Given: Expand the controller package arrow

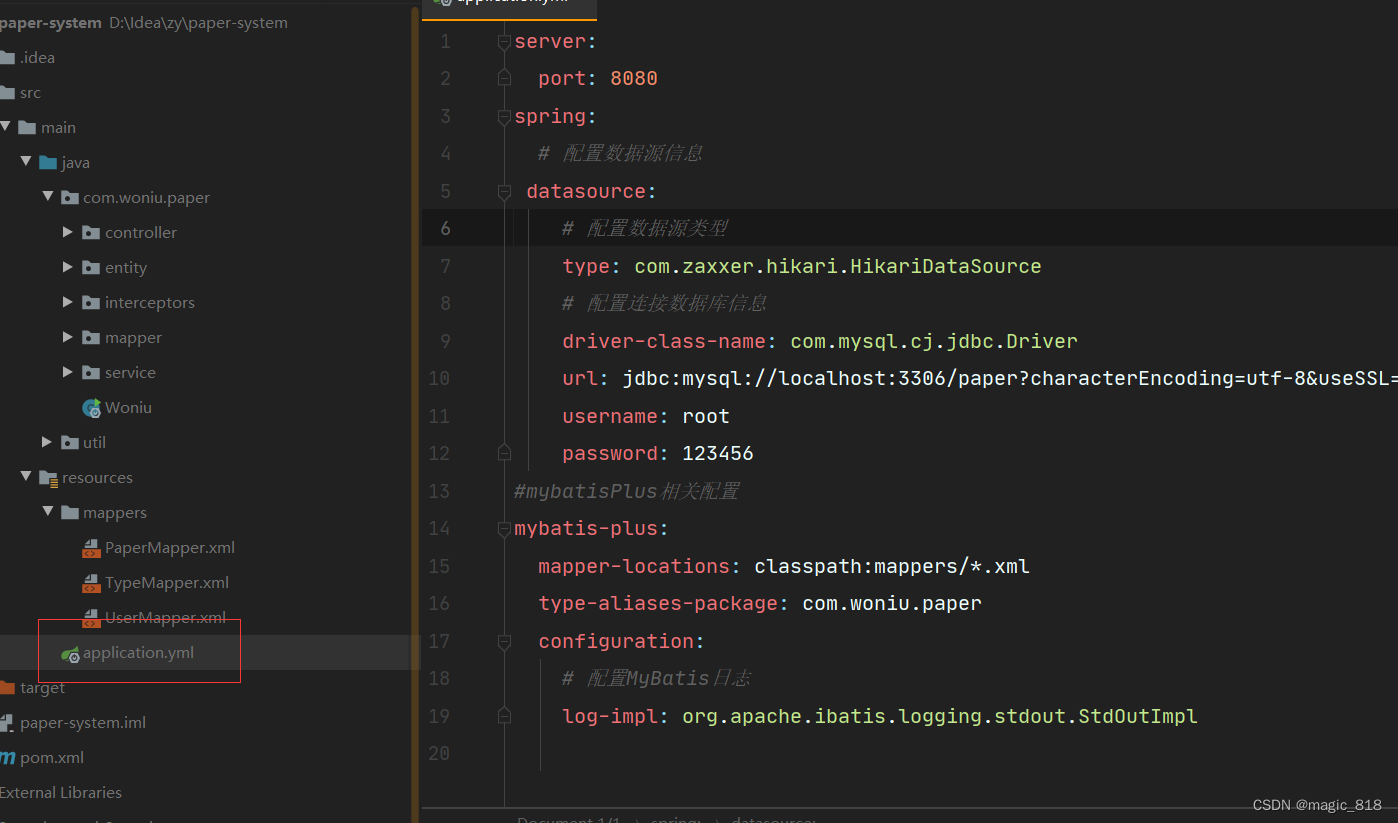Looking at the screenshot, I should [68, 232].
